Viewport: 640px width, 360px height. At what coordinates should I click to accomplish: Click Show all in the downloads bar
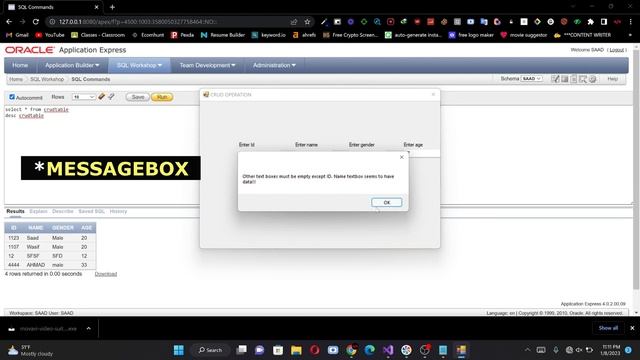[608, 328]
